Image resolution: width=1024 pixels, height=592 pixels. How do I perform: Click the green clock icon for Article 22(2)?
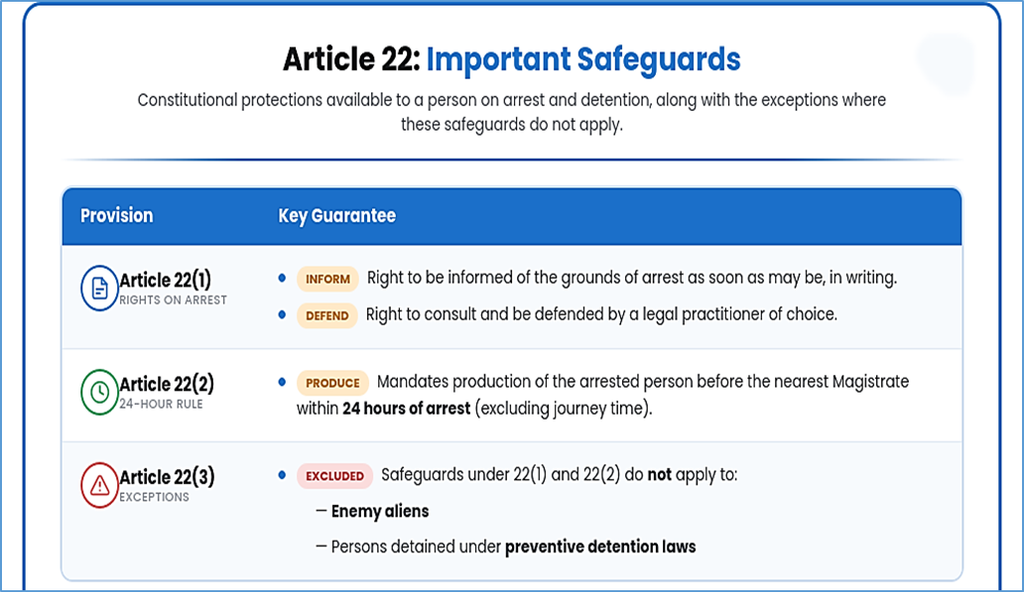(x=99, y=392)
